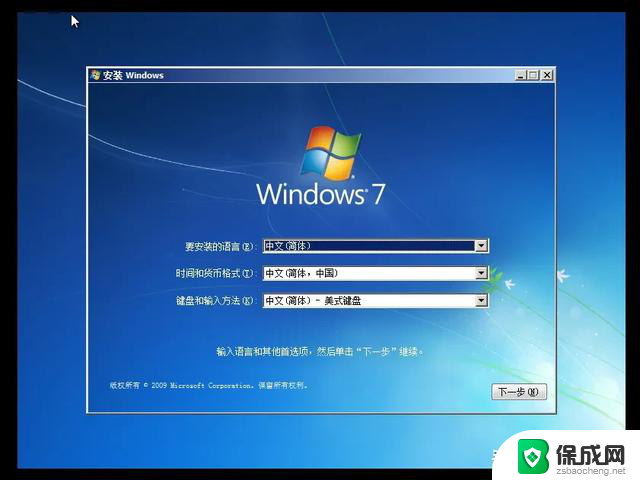This screenshot has width=640, height=480.
Task: Click the 下一步 (Next) button
Action: (x=519, y=392)
